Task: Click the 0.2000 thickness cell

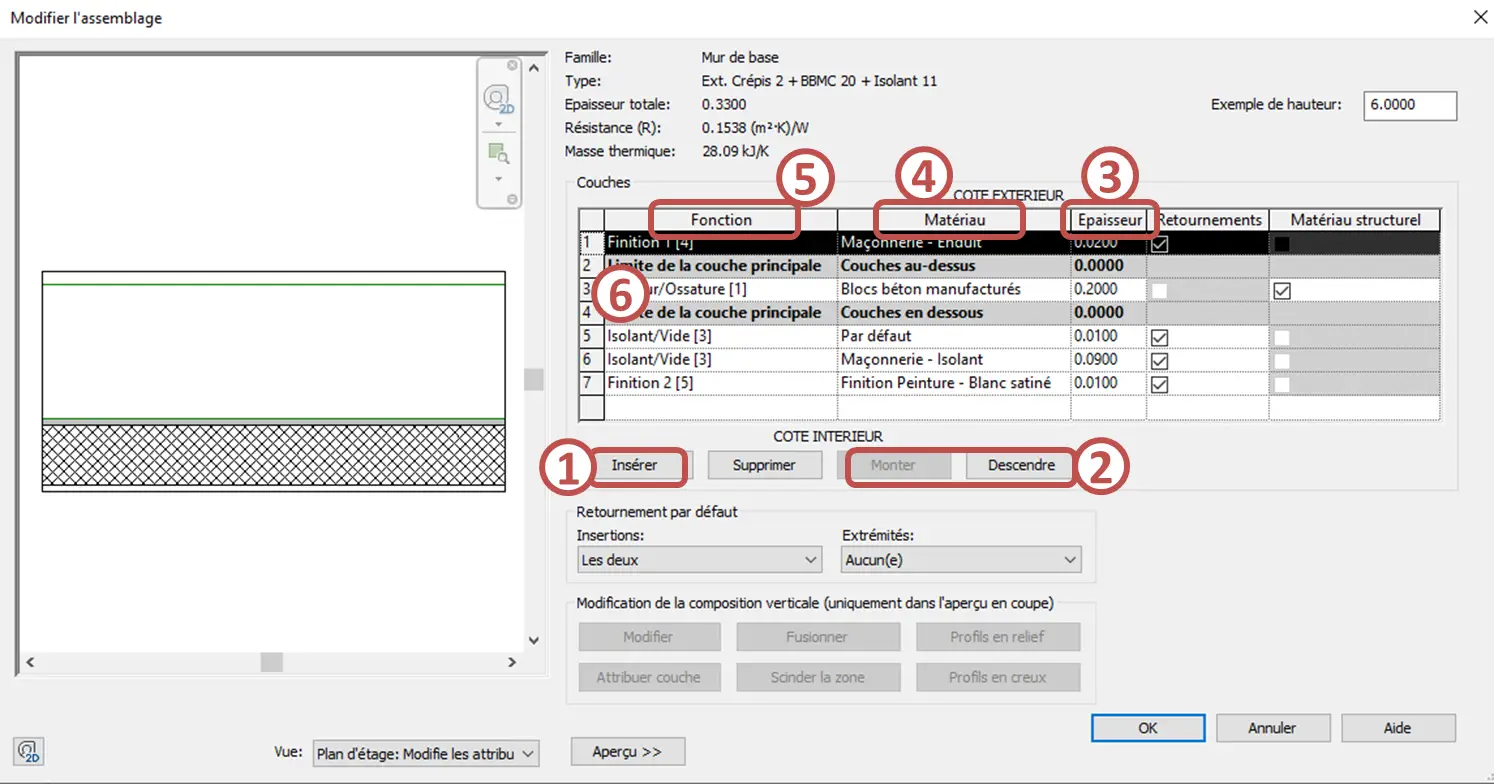Action: pos(1109,290)
